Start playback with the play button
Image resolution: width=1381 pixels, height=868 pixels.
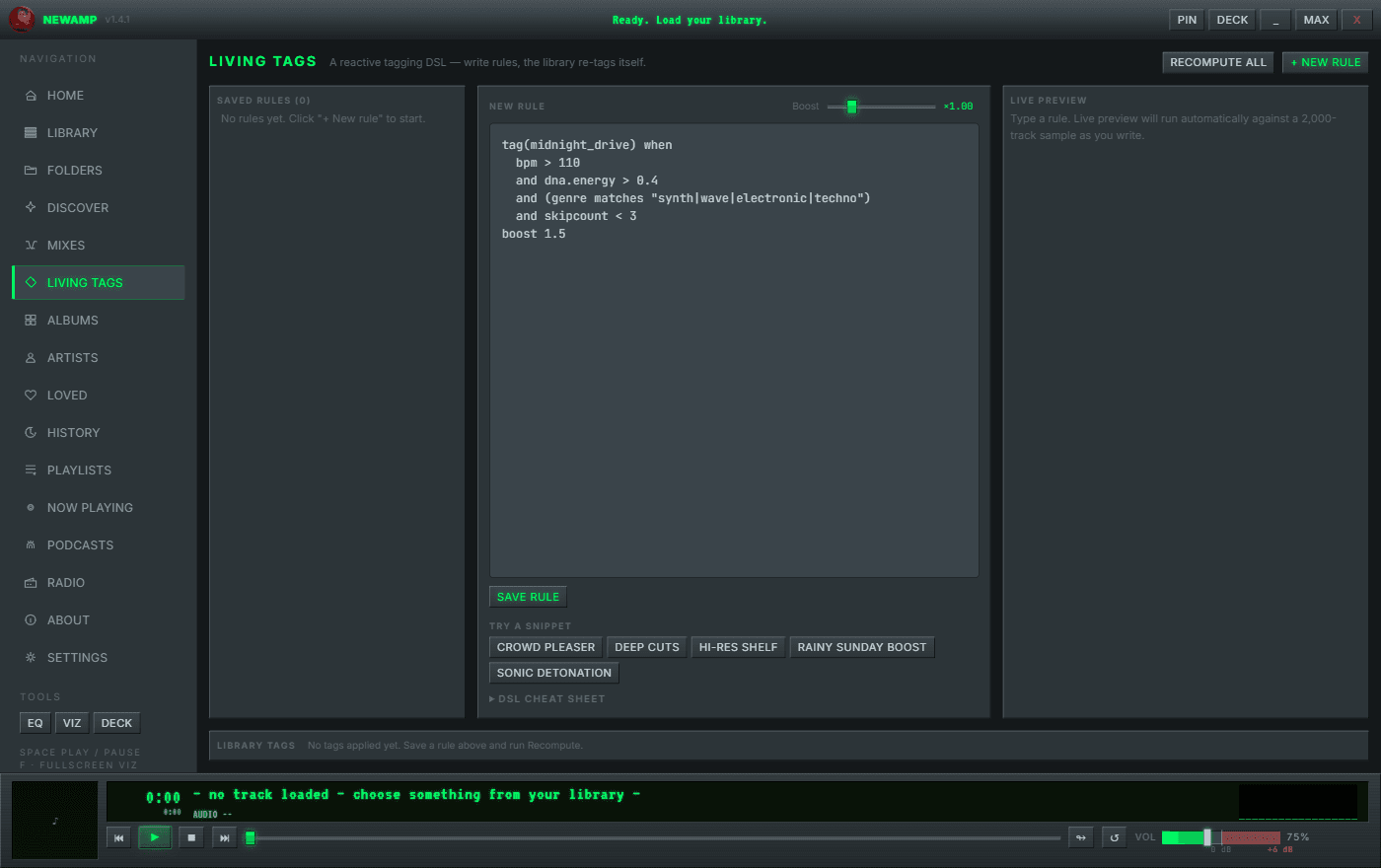coord(155,837)
